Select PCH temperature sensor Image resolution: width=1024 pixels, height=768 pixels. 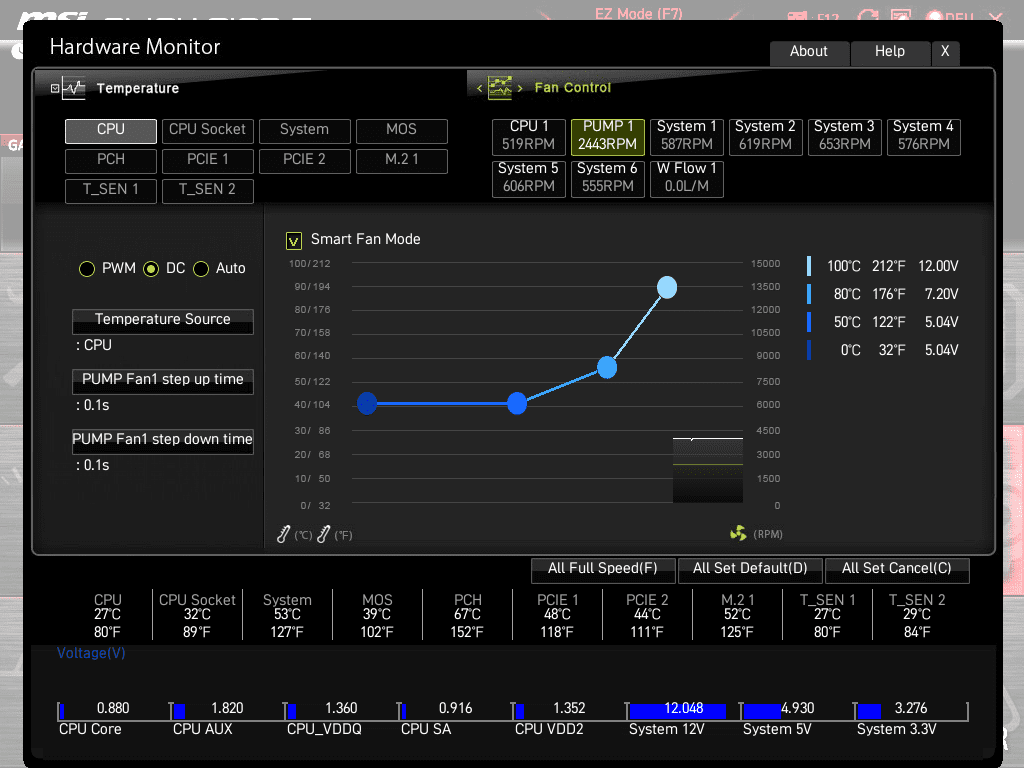110,161
